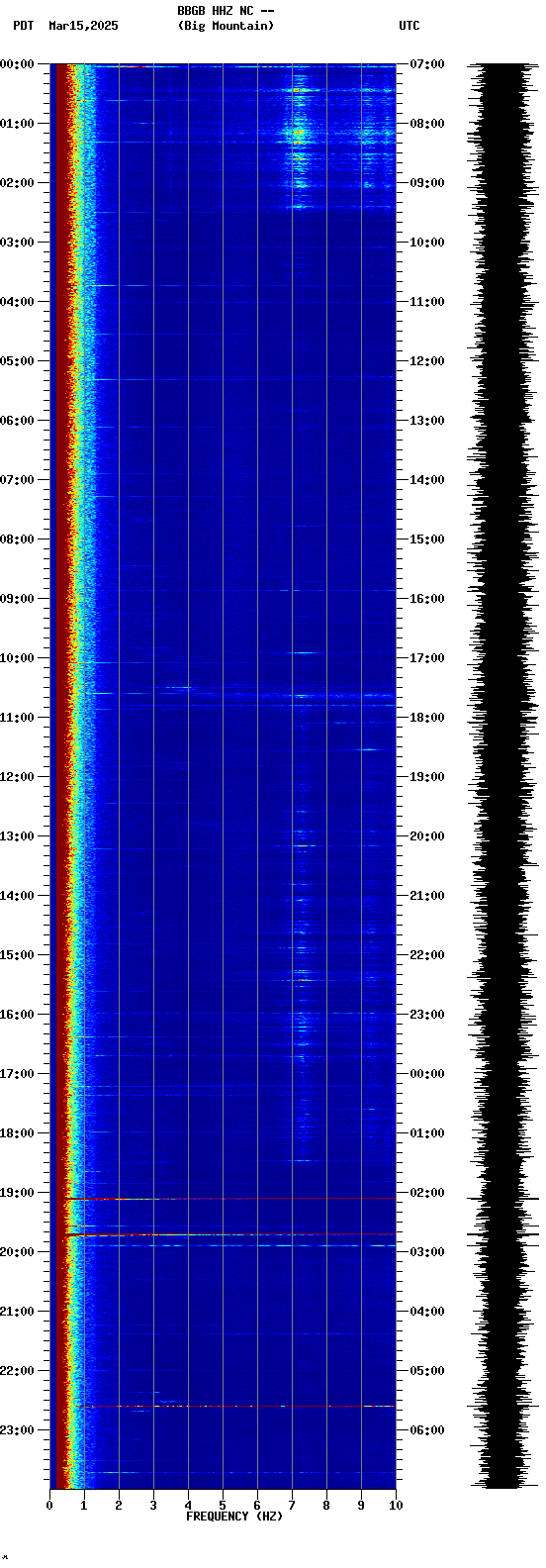546x1568 pixels.
Task: Click the '17:00' UTC time label
Action: point(427,658)
